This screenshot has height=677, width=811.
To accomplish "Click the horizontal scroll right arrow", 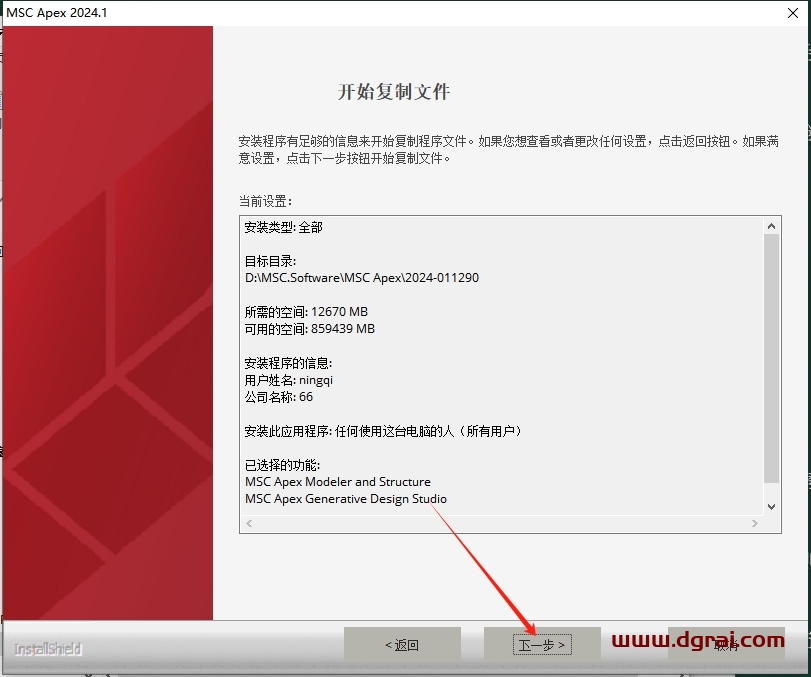I will click(755, 523).
